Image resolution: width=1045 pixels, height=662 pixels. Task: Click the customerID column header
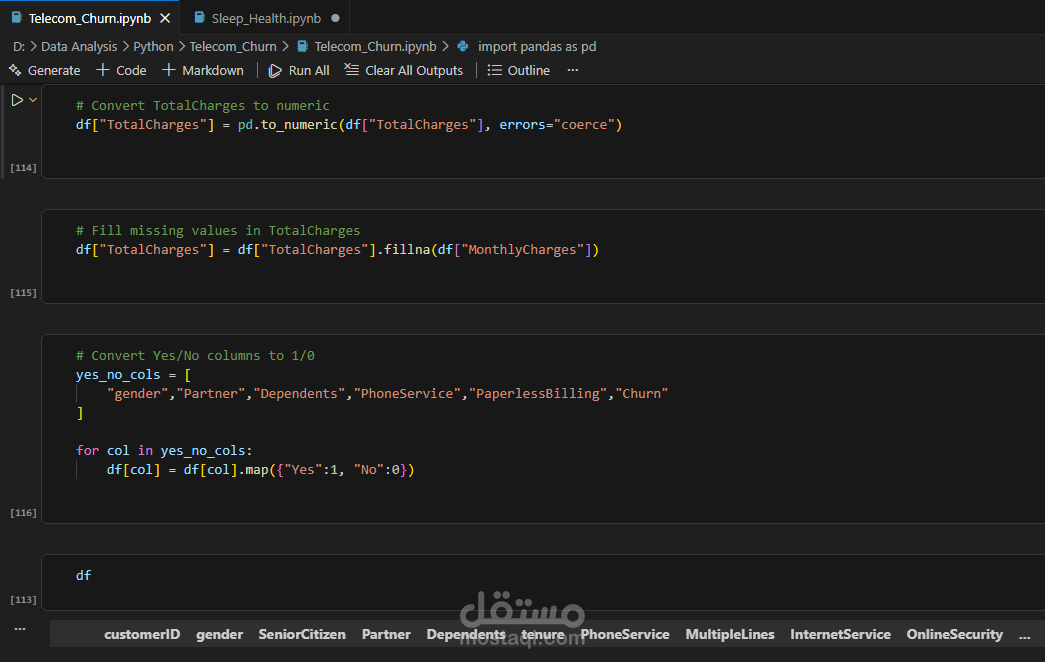(x=142, y=634)
